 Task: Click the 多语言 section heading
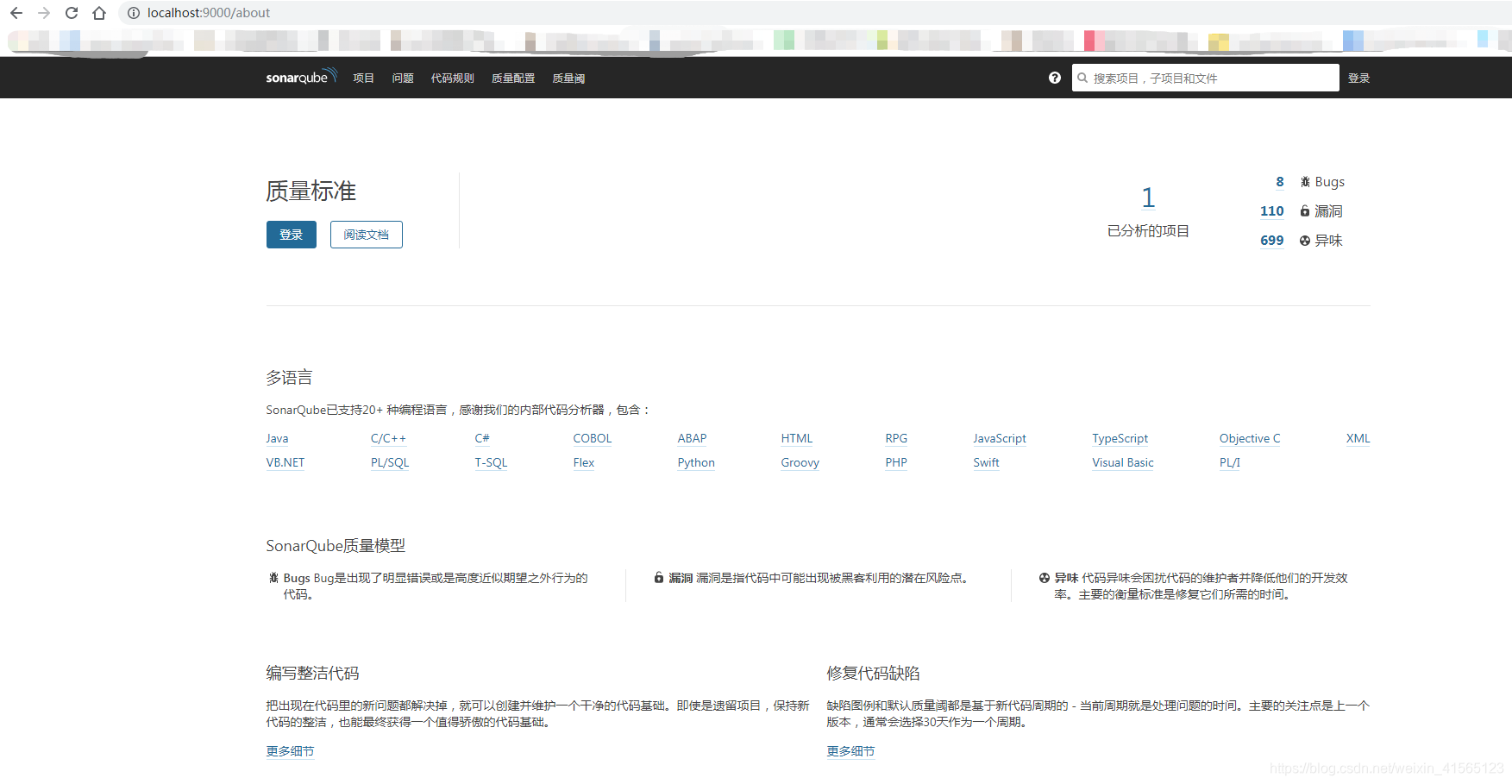[x=289, y=378]
